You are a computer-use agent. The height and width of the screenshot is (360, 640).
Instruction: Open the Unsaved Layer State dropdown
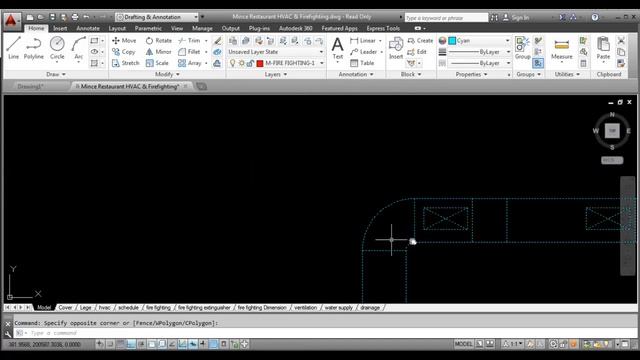[276, 52]
